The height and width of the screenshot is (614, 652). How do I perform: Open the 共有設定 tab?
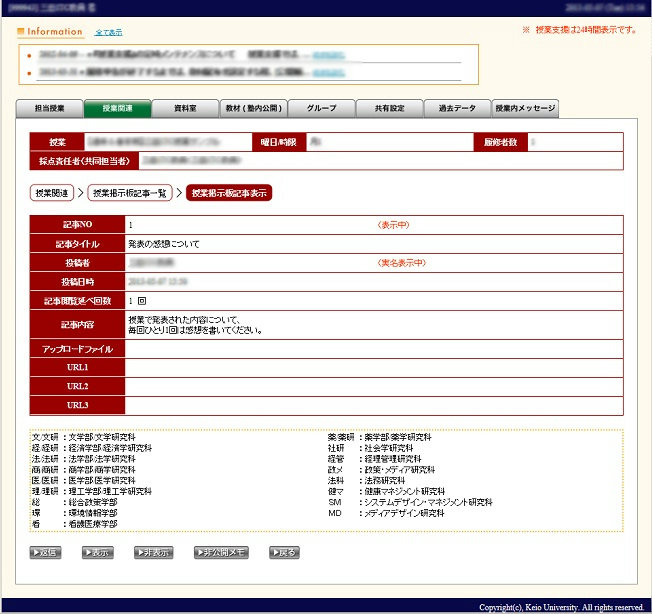389,109
